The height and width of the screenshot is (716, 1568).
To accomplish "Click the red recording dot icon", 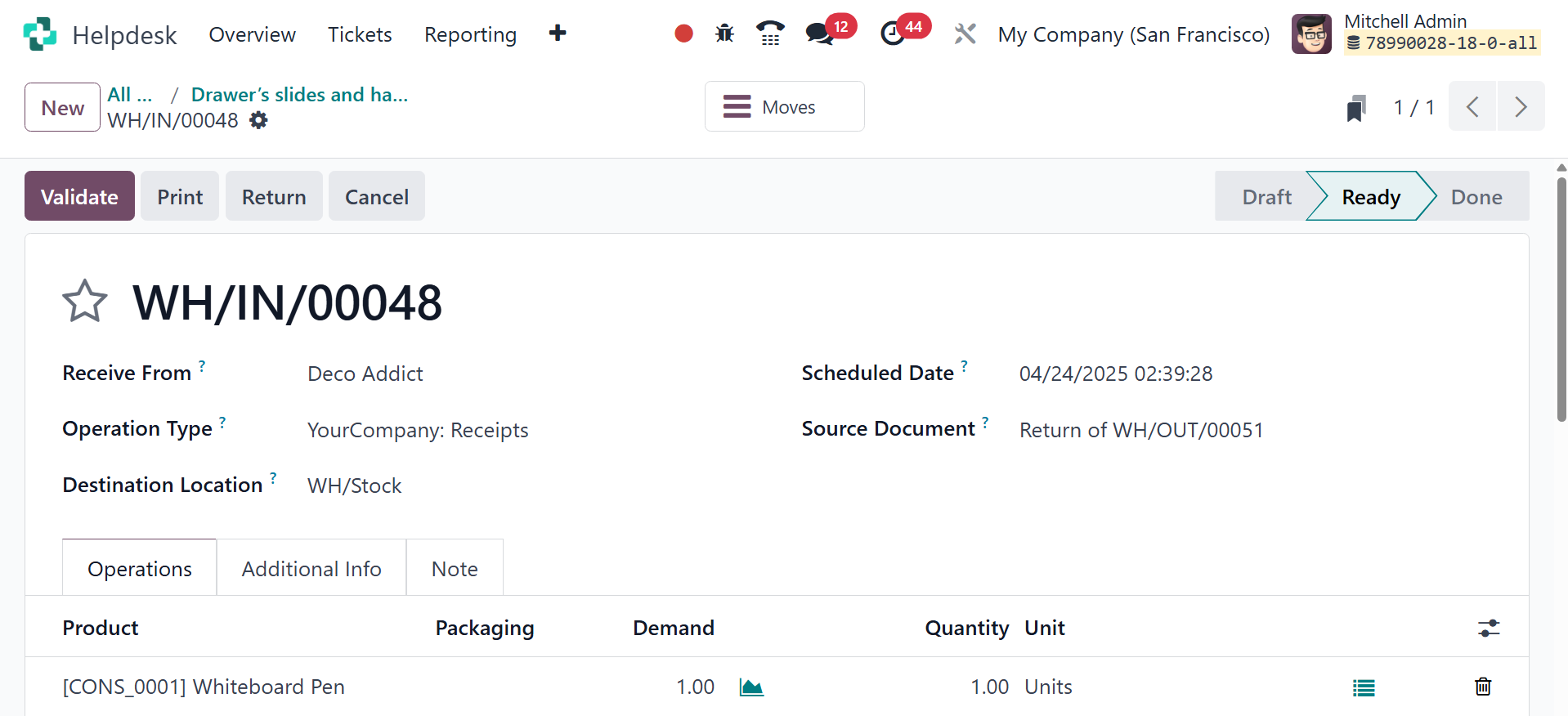I will [x=683, y=34].
